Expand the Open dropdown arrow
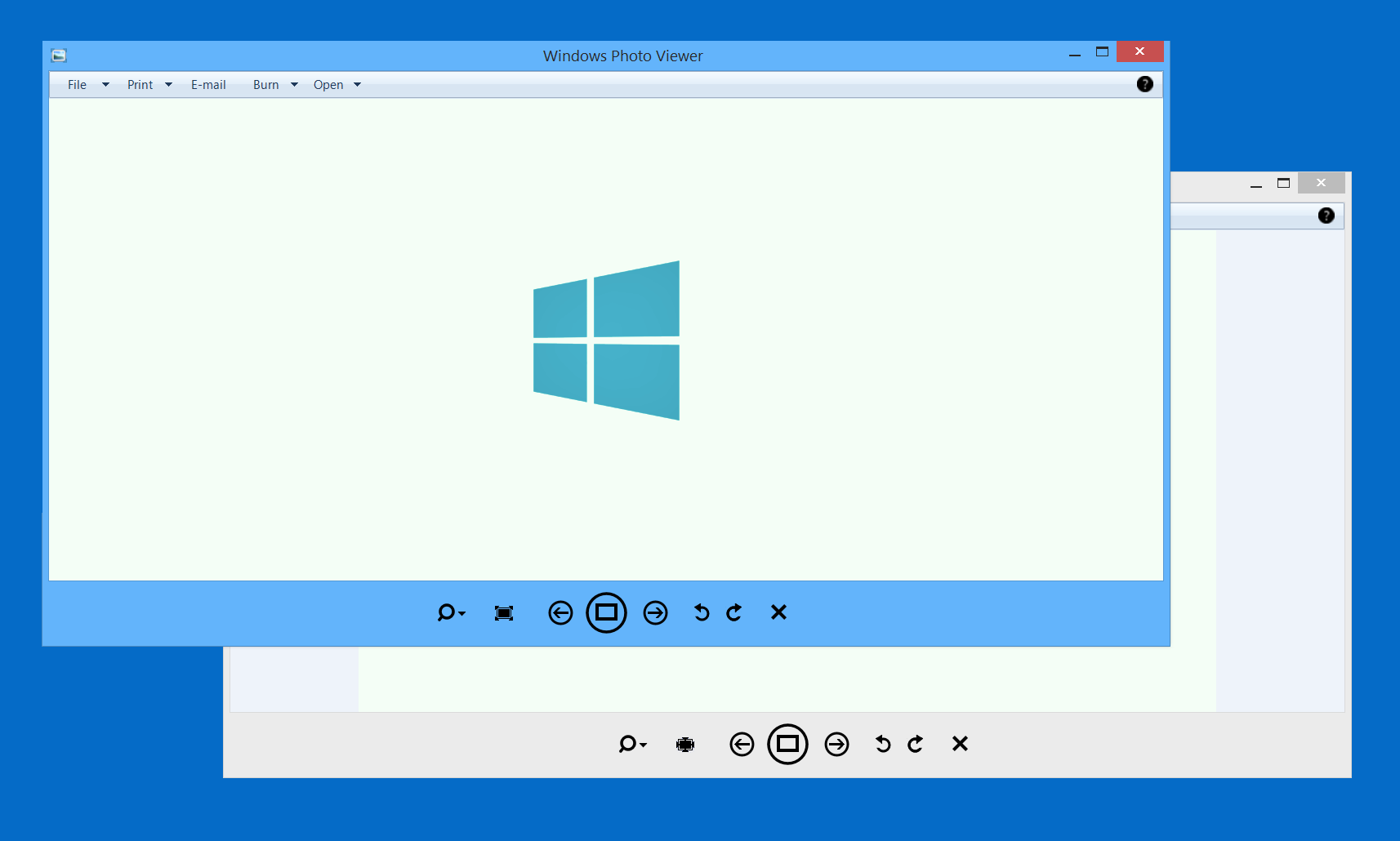 357,85
